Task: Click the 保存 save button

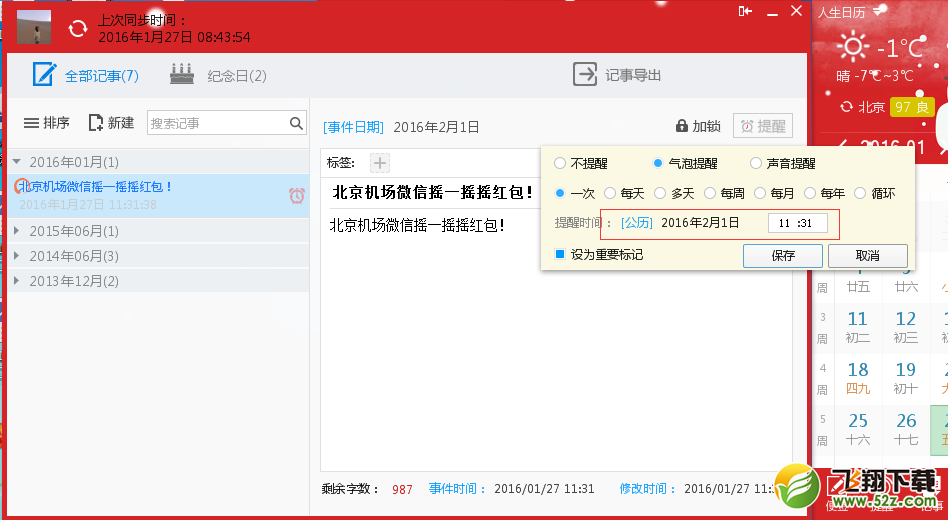Action: [783, 256]
